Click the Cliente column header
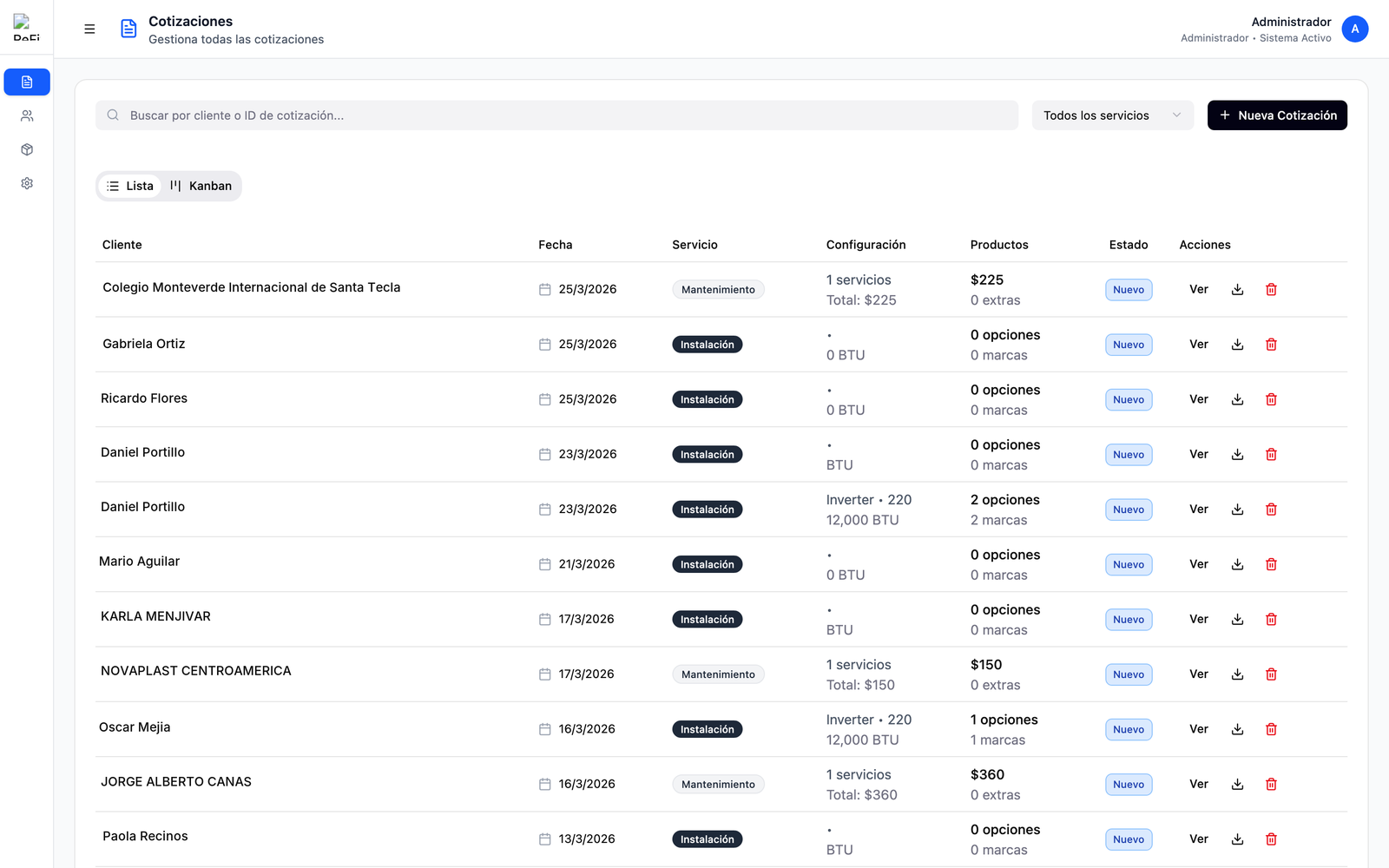 tap(122, 245)
